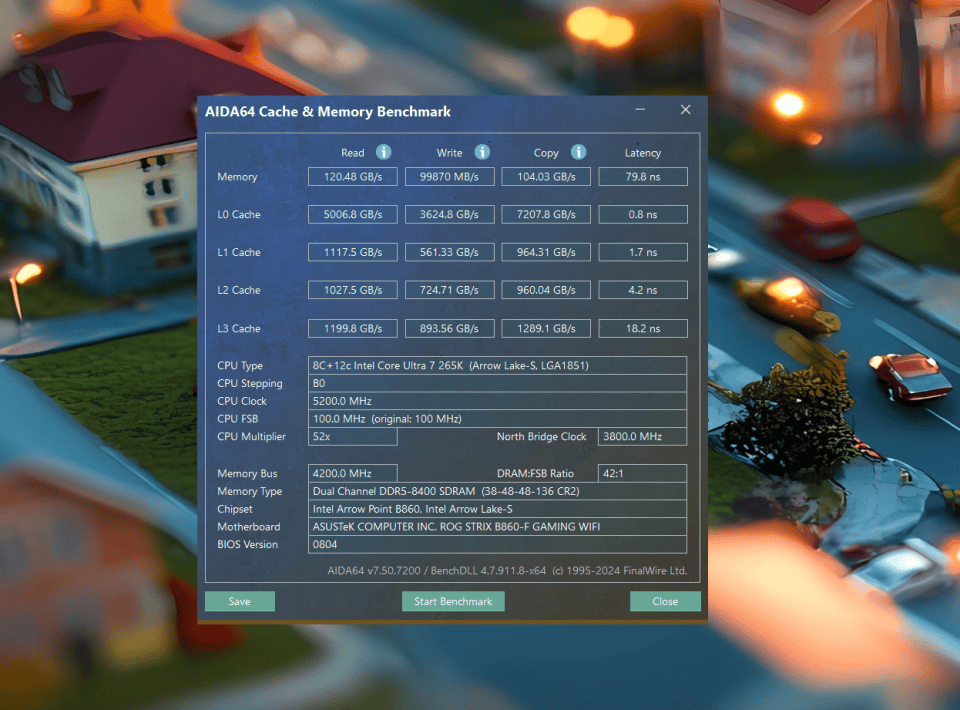This screenshot has height=710, width=960.
Task: Click CPU Type field Intel Core Ultra 7 265K
Action: [x=497, y=365]
